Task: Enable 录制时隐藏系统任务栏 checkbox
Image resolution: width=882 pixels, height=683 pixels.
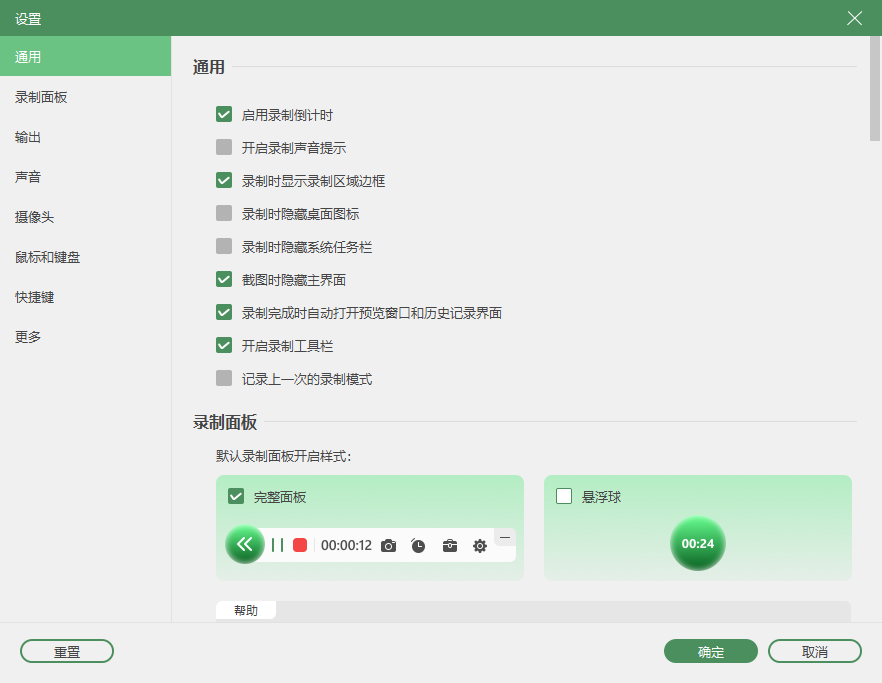Action: coord(224,246)
